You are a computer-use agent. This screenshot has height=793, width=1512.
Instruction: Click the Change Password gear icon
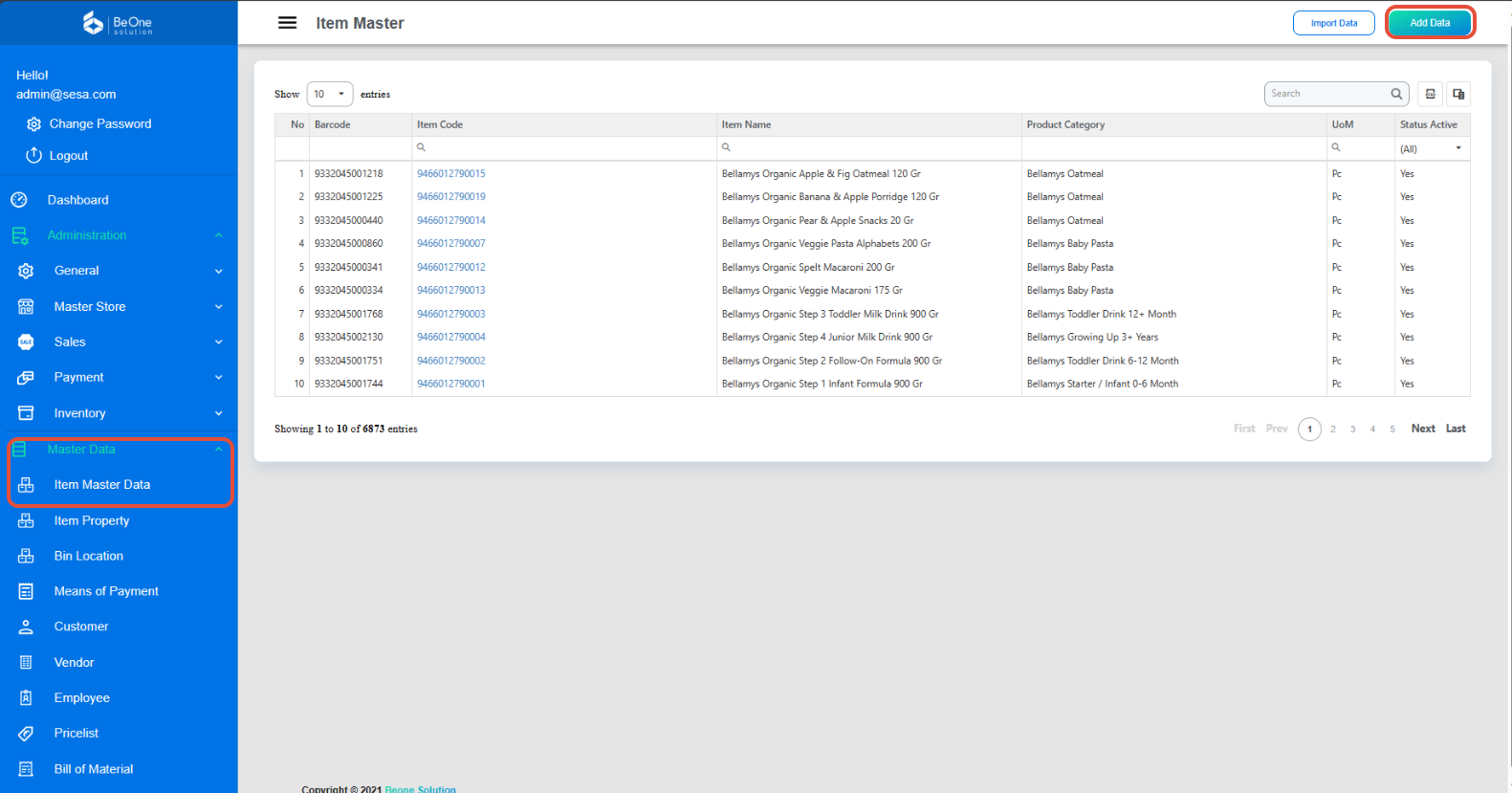coord(33,124)
